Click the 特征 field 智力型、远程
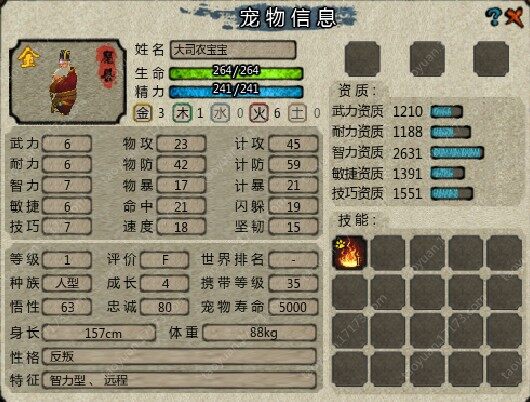The image size is (530, 402). click(x=179, y=380)
